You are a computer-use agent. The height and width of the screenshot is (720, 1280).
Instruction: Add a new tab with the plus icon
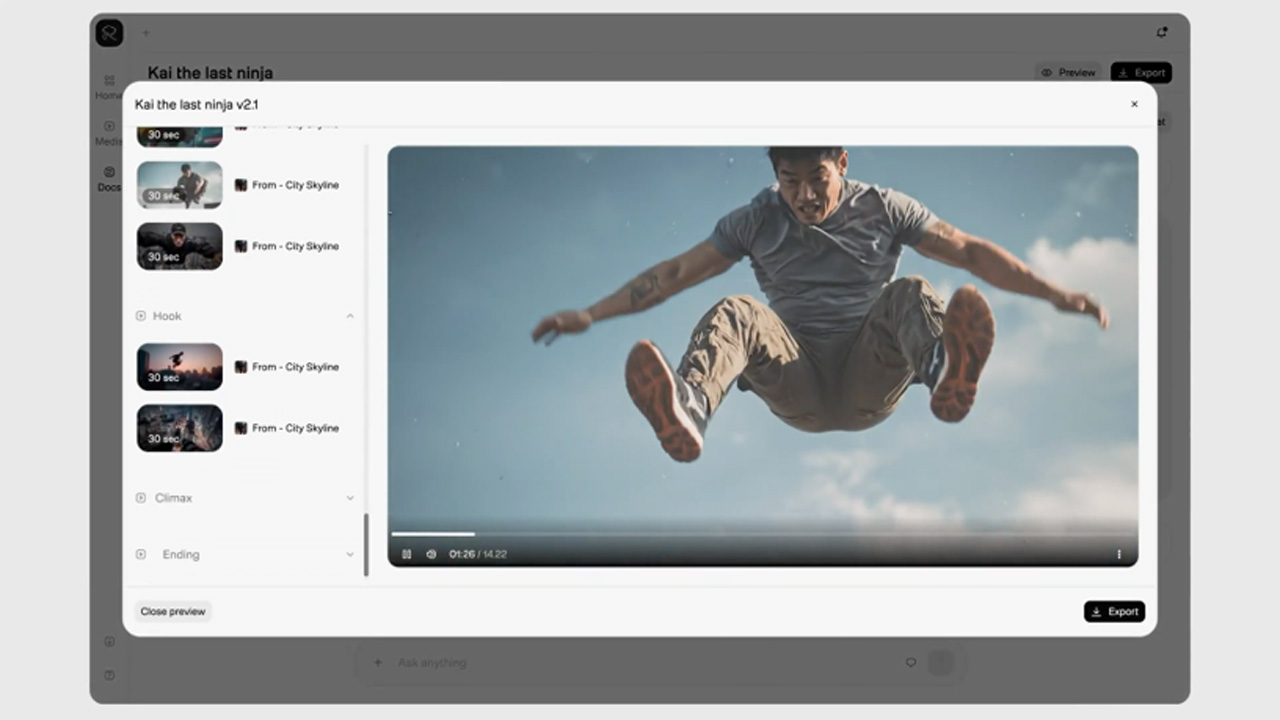click(x=146, y=33)
